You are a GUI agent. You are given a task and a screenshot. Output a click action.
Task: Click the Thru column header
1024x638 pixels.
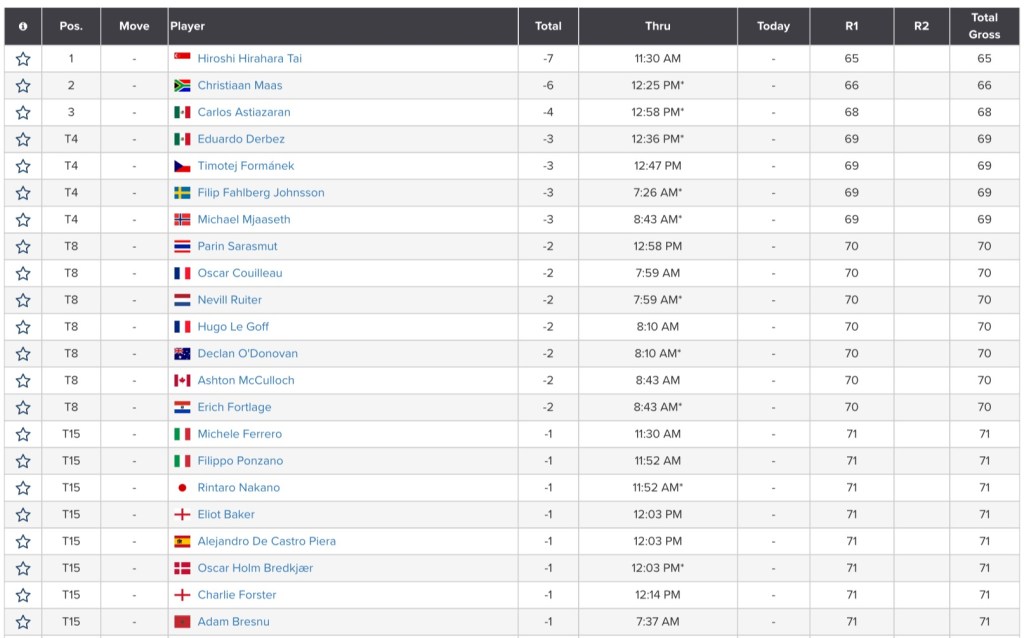pos(657,26)
